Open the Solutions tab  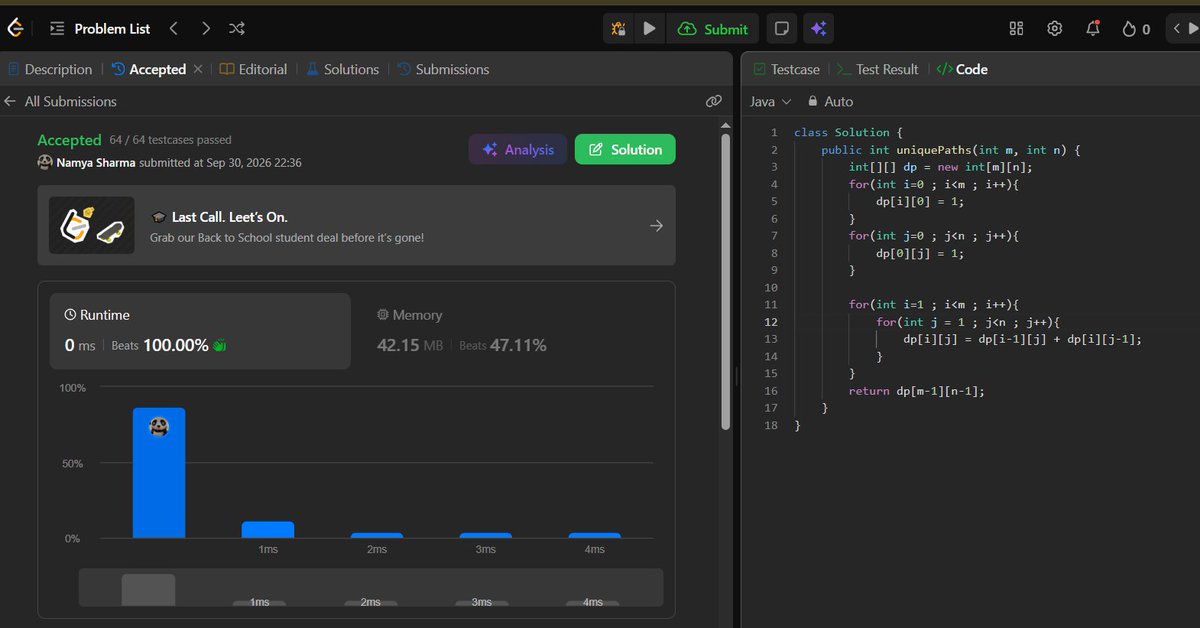tap(343, 69)
